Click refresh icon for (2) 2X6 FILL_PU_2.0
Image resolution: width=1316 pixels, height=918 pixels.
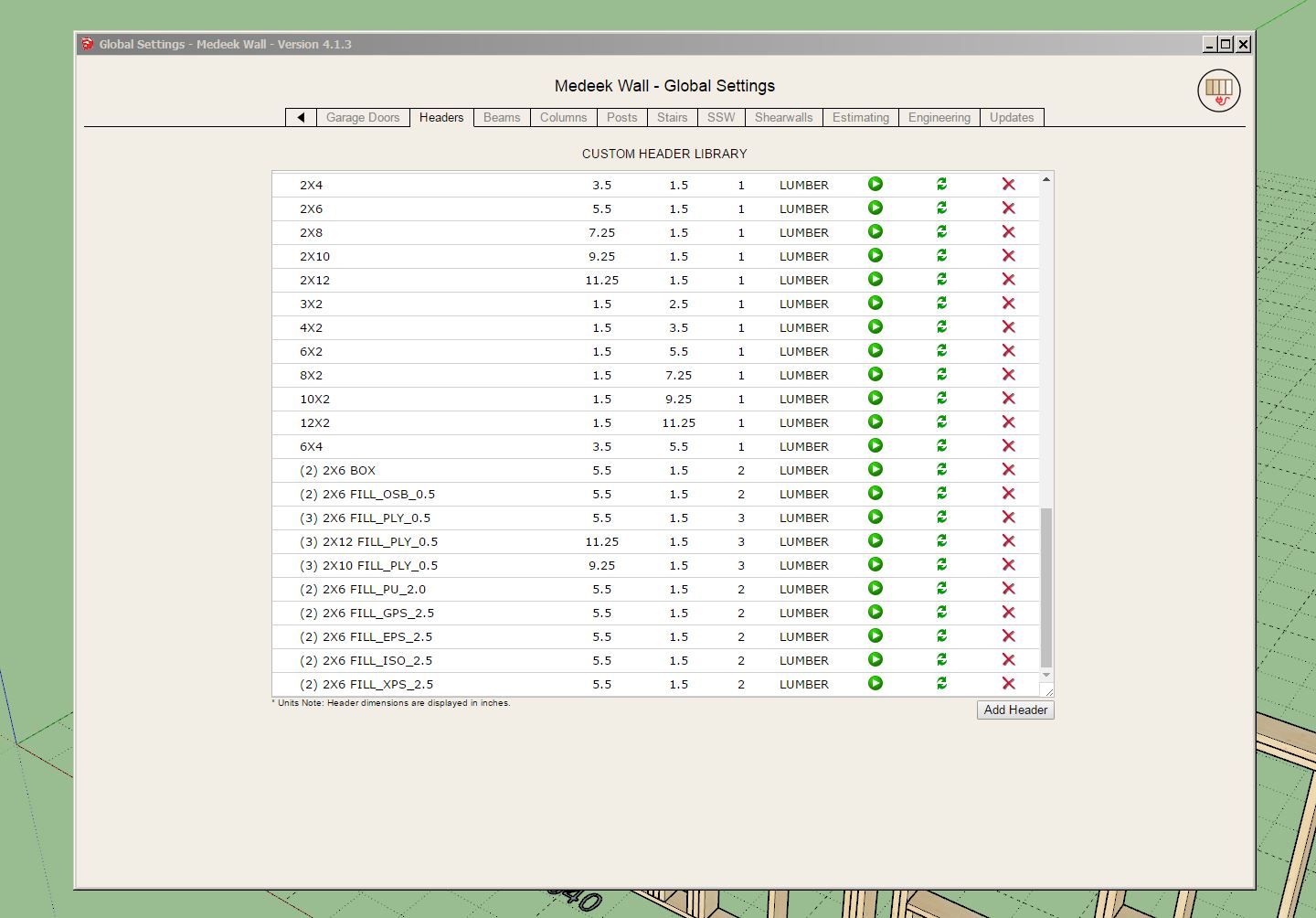click(941, 589)
